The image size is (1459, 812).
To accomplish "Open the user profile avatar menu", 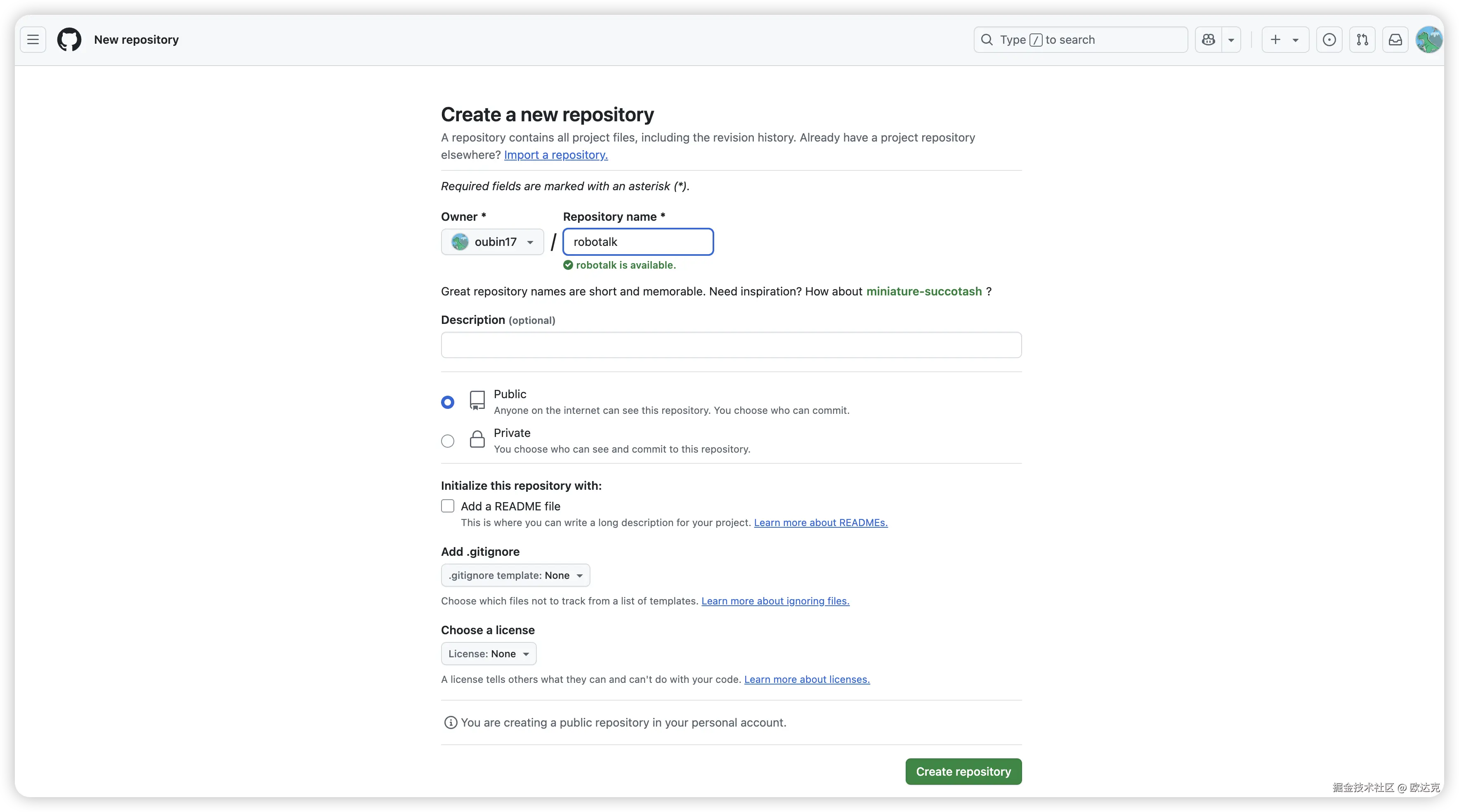I will [1428, 40].
